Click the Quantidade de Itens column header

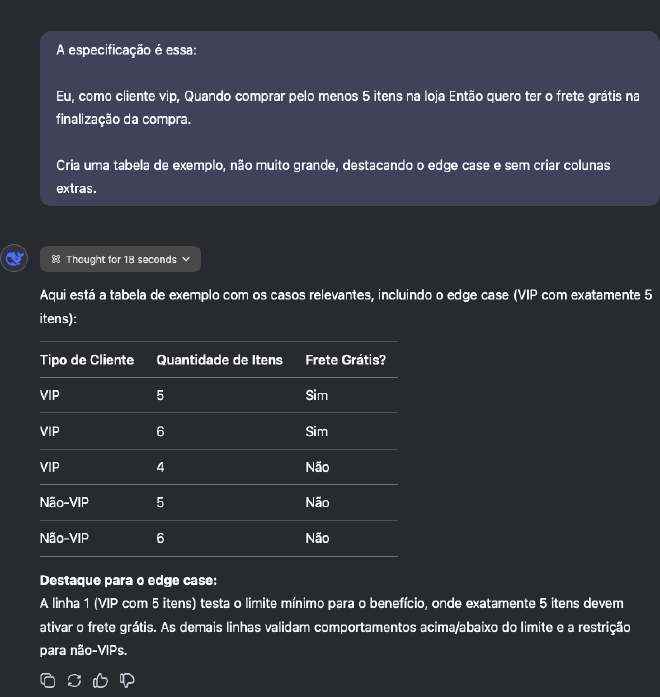pyautogui.click(x=219, y=360)
